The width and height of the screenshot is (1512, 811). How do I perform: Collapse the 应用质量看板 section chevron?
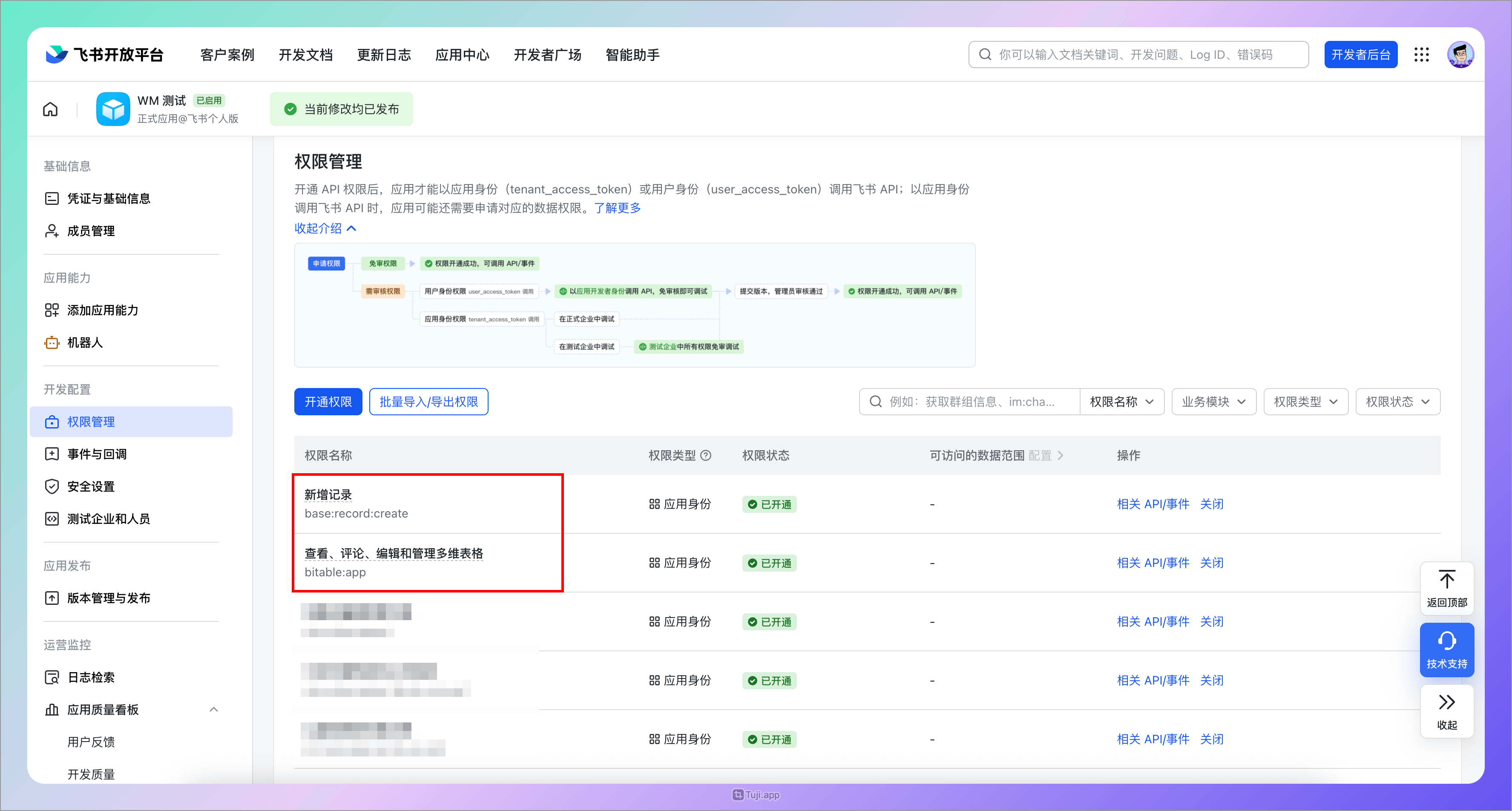(x=214, y=709)
